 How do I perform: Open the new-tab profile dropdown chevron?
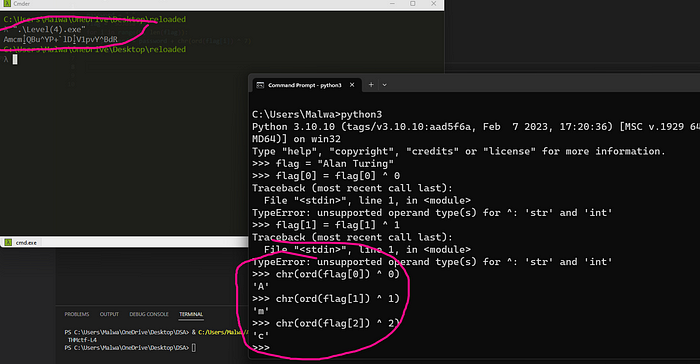tap(384, 85)
